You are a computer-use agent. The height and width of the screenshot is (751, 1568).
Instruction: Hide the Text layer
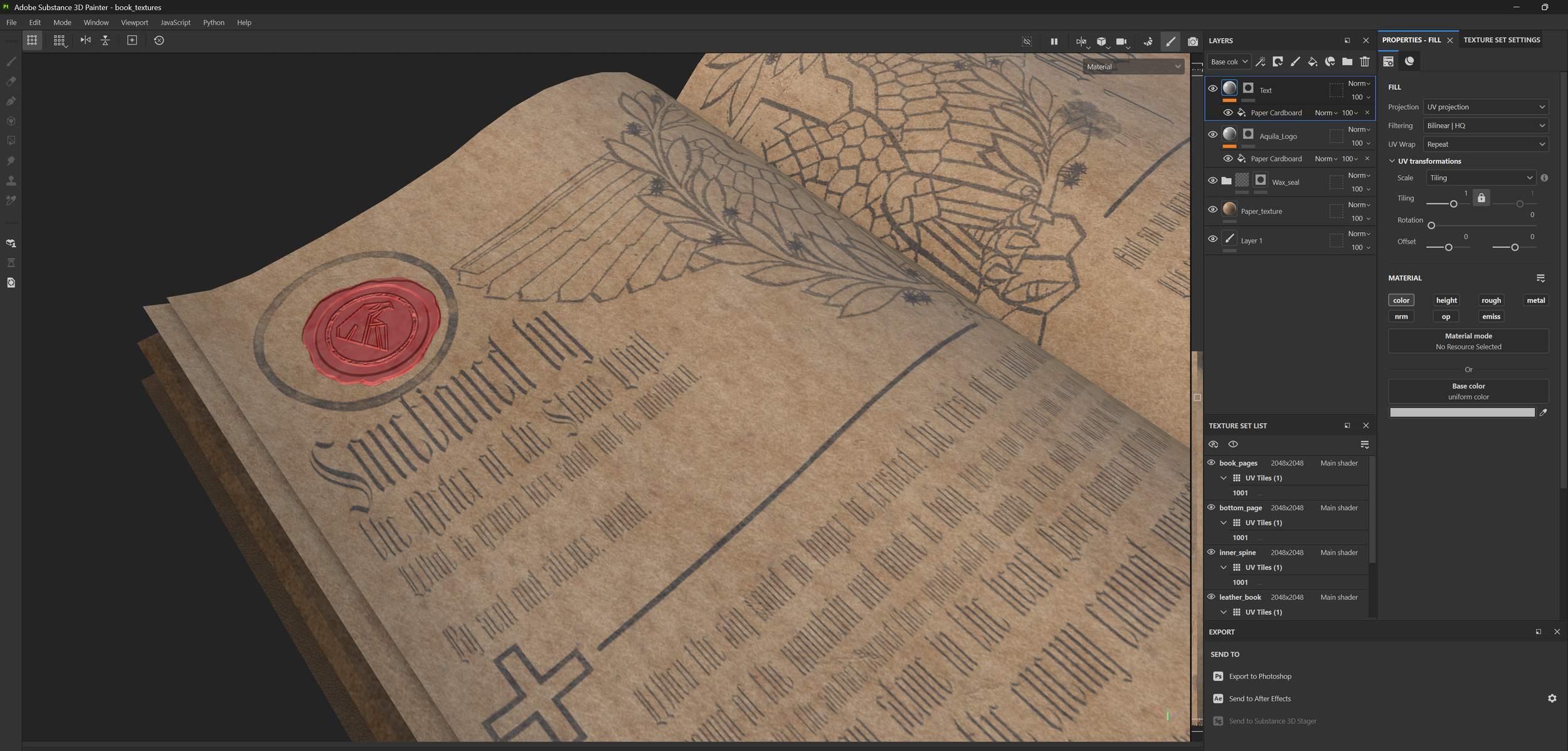coord(1212,88)
